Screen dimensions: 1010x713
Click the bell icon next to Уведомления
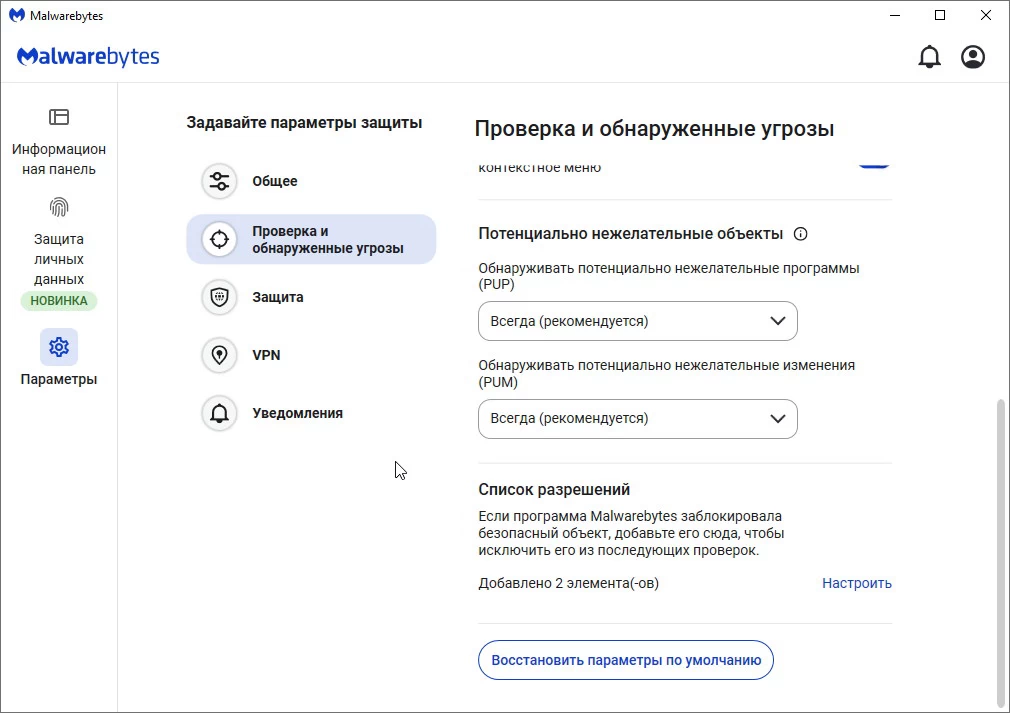pyautogui.click(x=219, y=413)
